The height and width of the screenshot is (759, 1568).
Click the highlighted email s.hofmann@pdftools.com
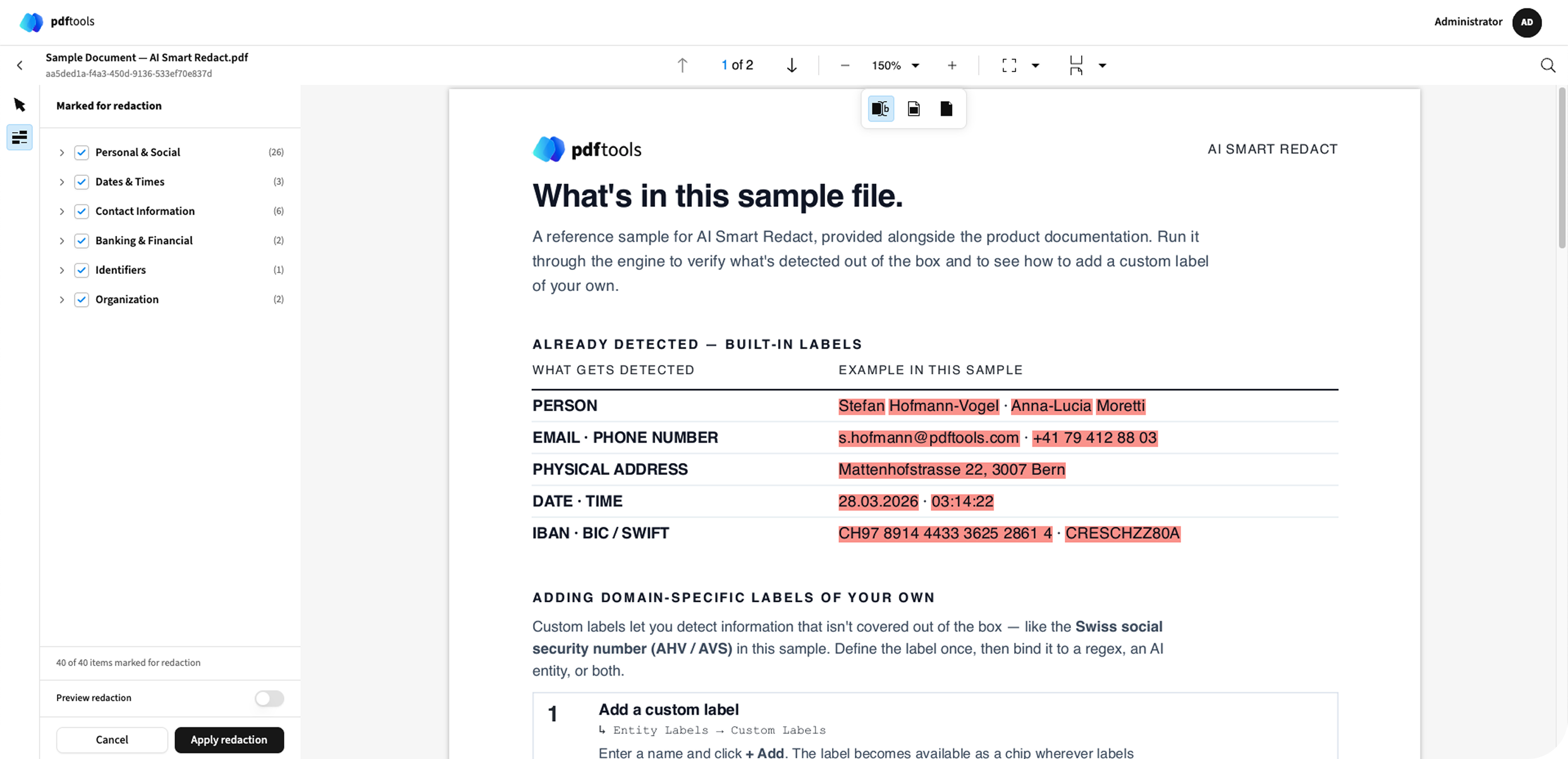(929, 438)
